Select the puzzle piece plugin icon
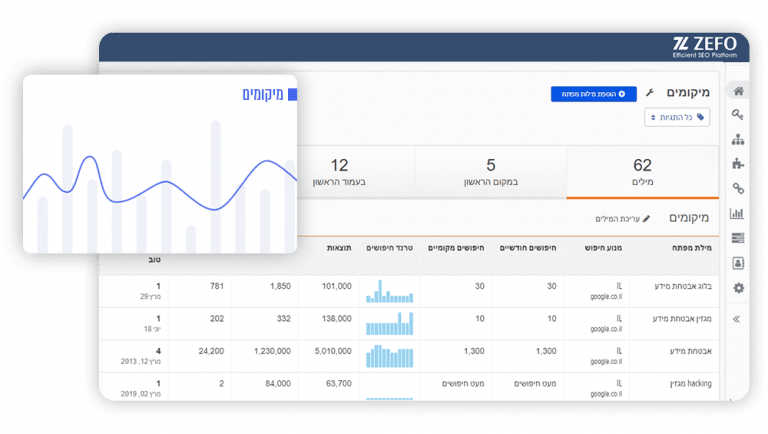768x434 pixels. pyautogui.click(x=738, y=163)
